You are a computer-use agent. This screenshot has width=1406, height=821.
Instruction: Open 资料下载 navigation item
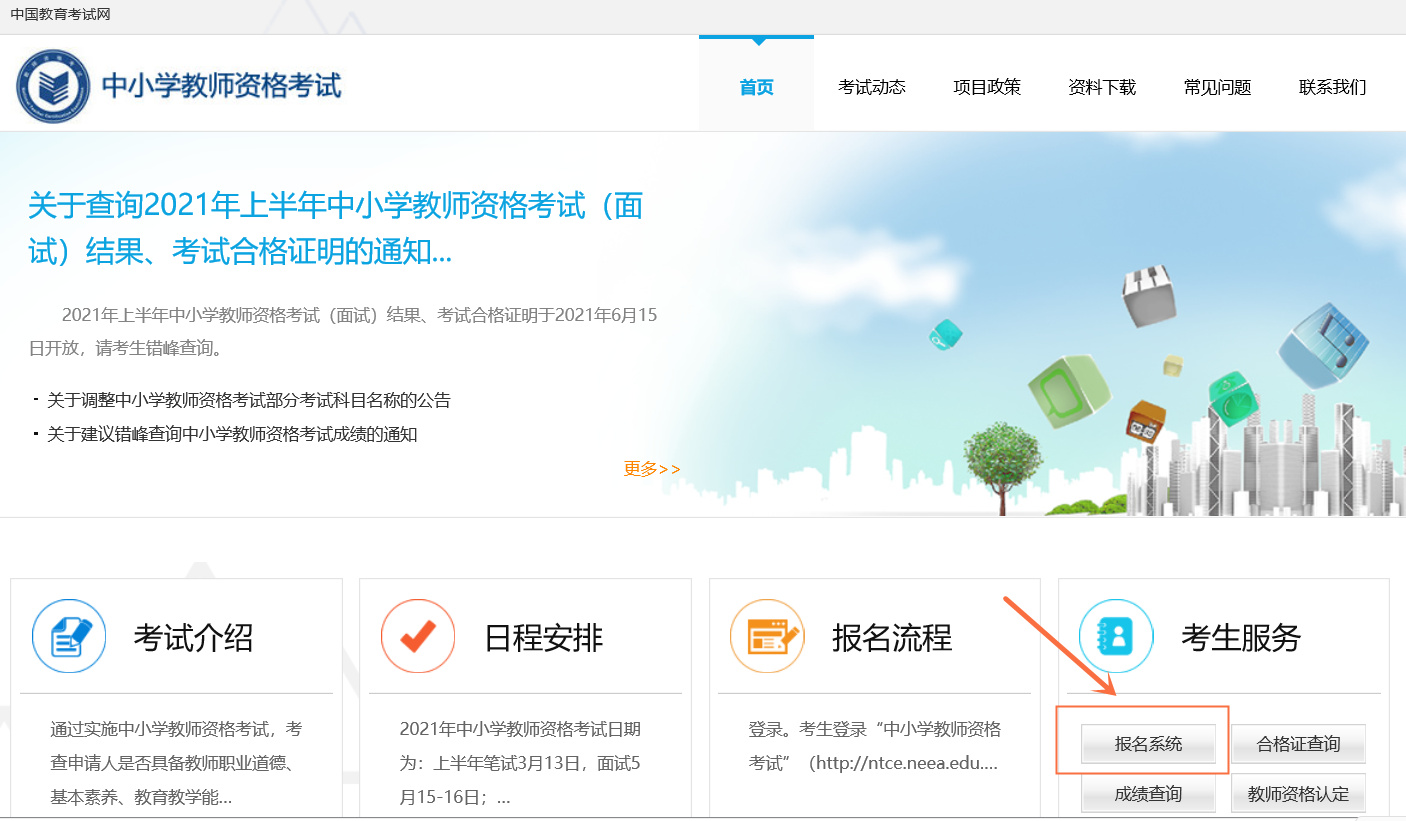[x=1102, y=87]
